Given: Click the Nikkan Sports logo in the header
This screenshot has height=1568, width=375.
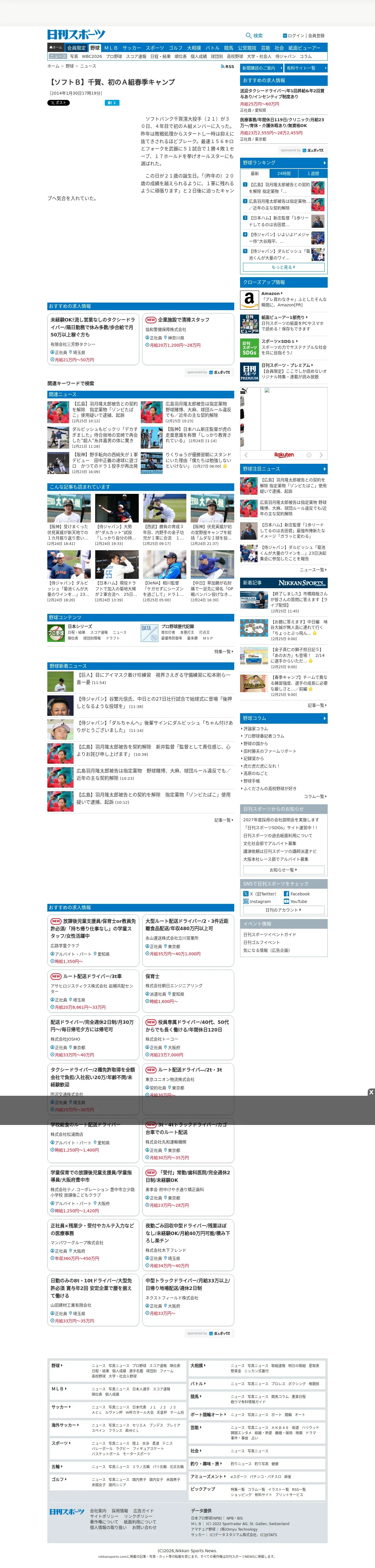Looking at the screenshot, I should pyautogui.click(x=76, y=35).
